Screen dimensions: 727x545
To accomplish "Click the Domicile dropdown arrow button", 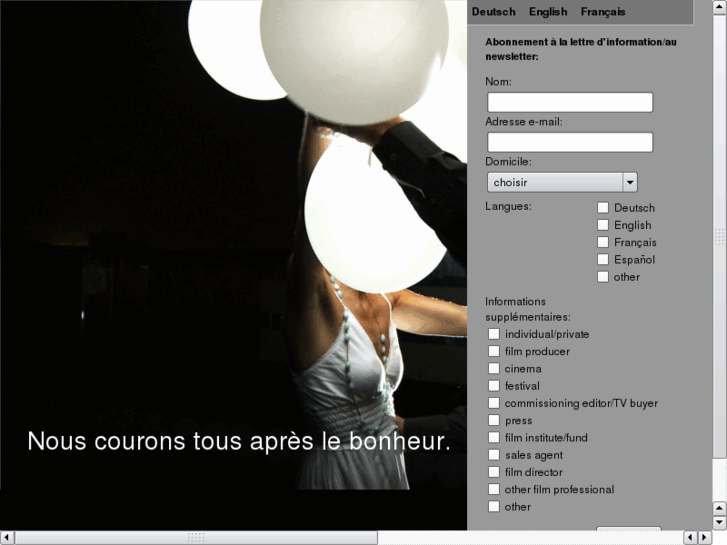I will click(630, 182).
